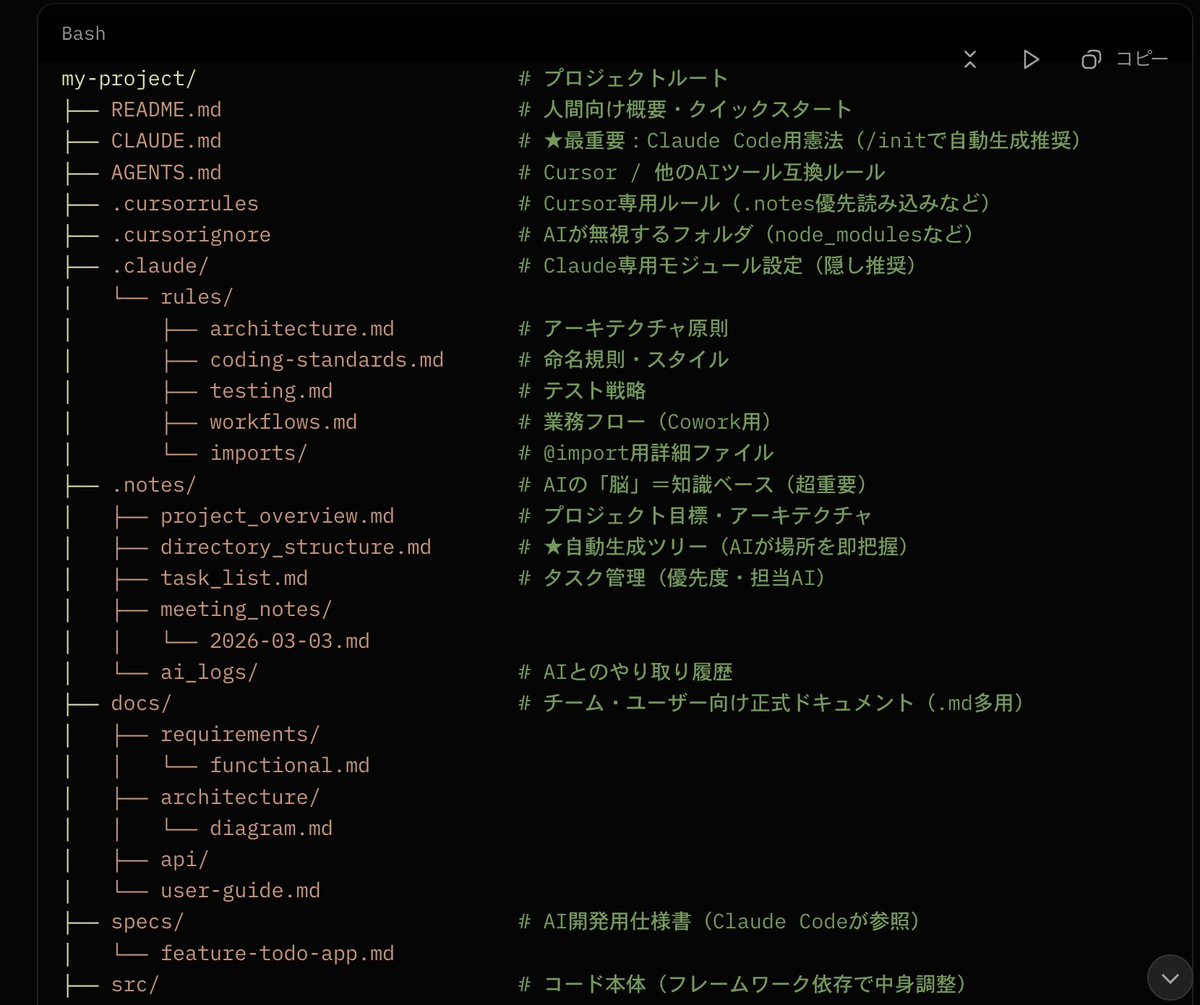1200x1005 pixels.
Task: Click the Bash language label
Action: pyautogui.click(x=83, y=33)
